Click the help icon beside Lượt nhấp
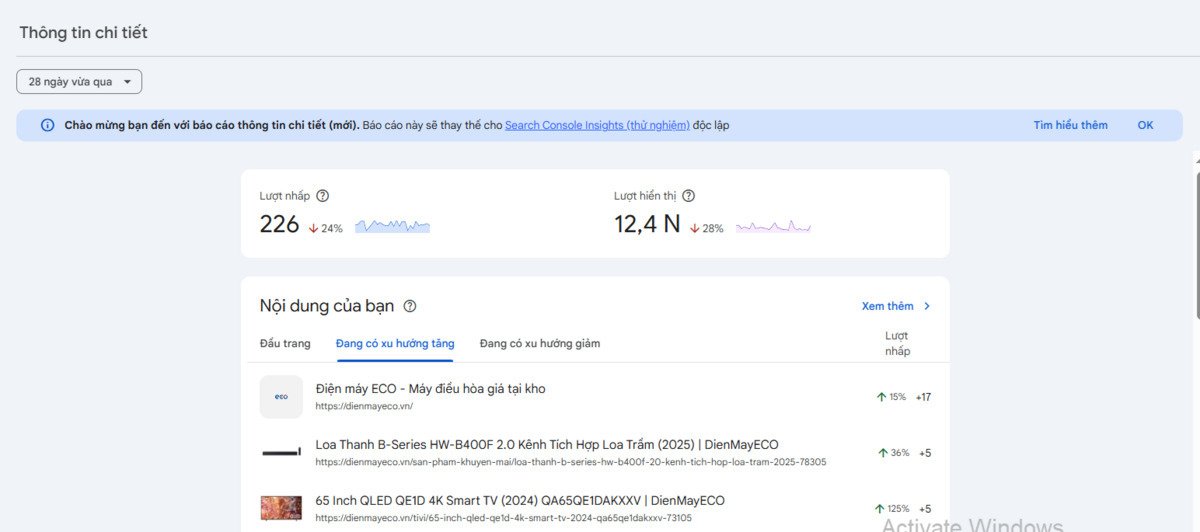The image size is (1200, 532). click(322, 196)
